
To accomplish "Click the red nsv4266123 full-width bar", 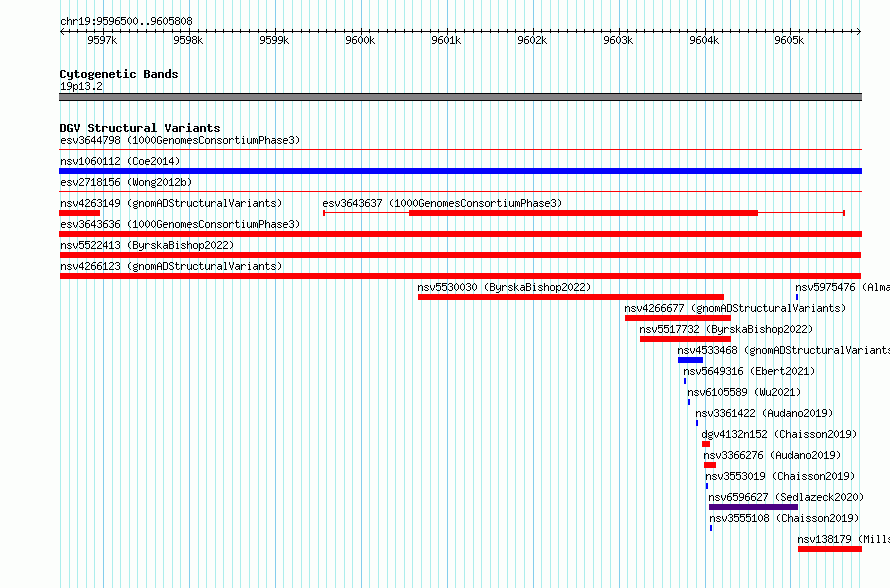I will click(460, 276).
